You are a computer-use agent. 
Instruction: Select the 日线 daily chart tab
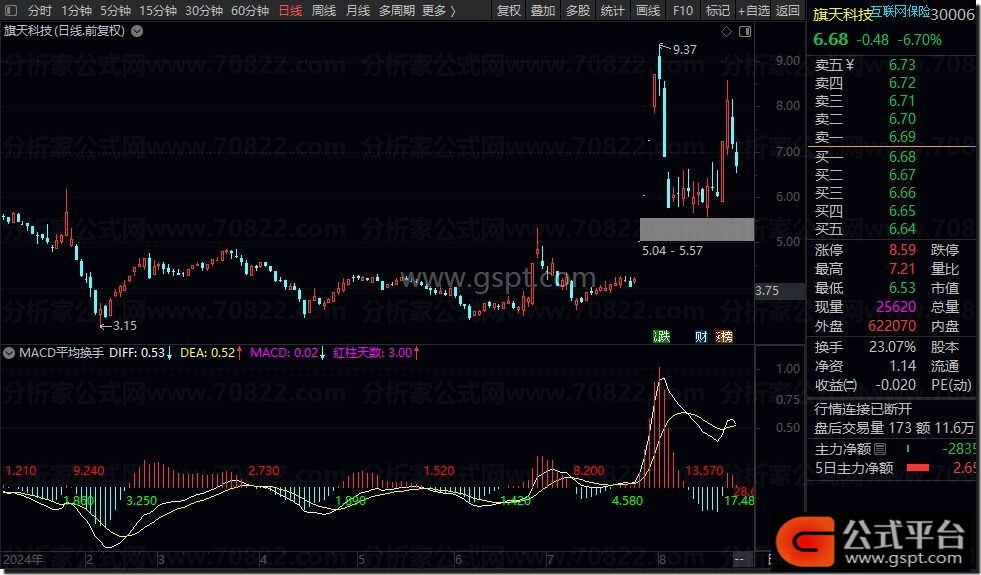290,11
